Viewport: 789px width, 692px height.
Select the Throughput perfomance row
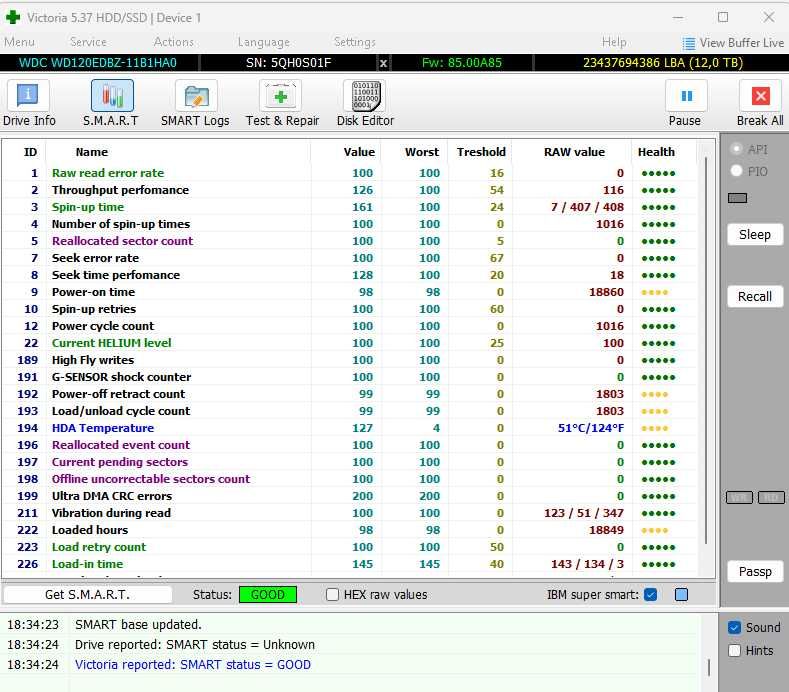[350, 190]
